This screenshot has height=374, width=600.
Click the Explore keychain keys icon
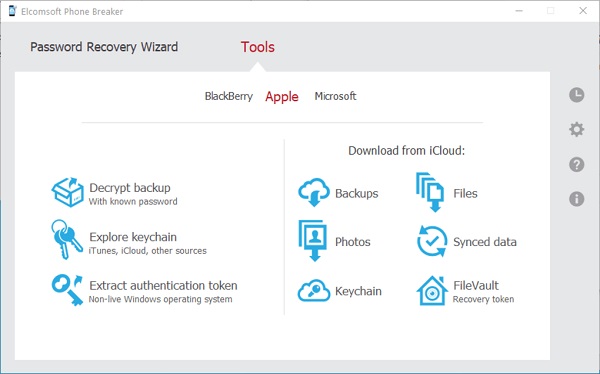(67, 239)
